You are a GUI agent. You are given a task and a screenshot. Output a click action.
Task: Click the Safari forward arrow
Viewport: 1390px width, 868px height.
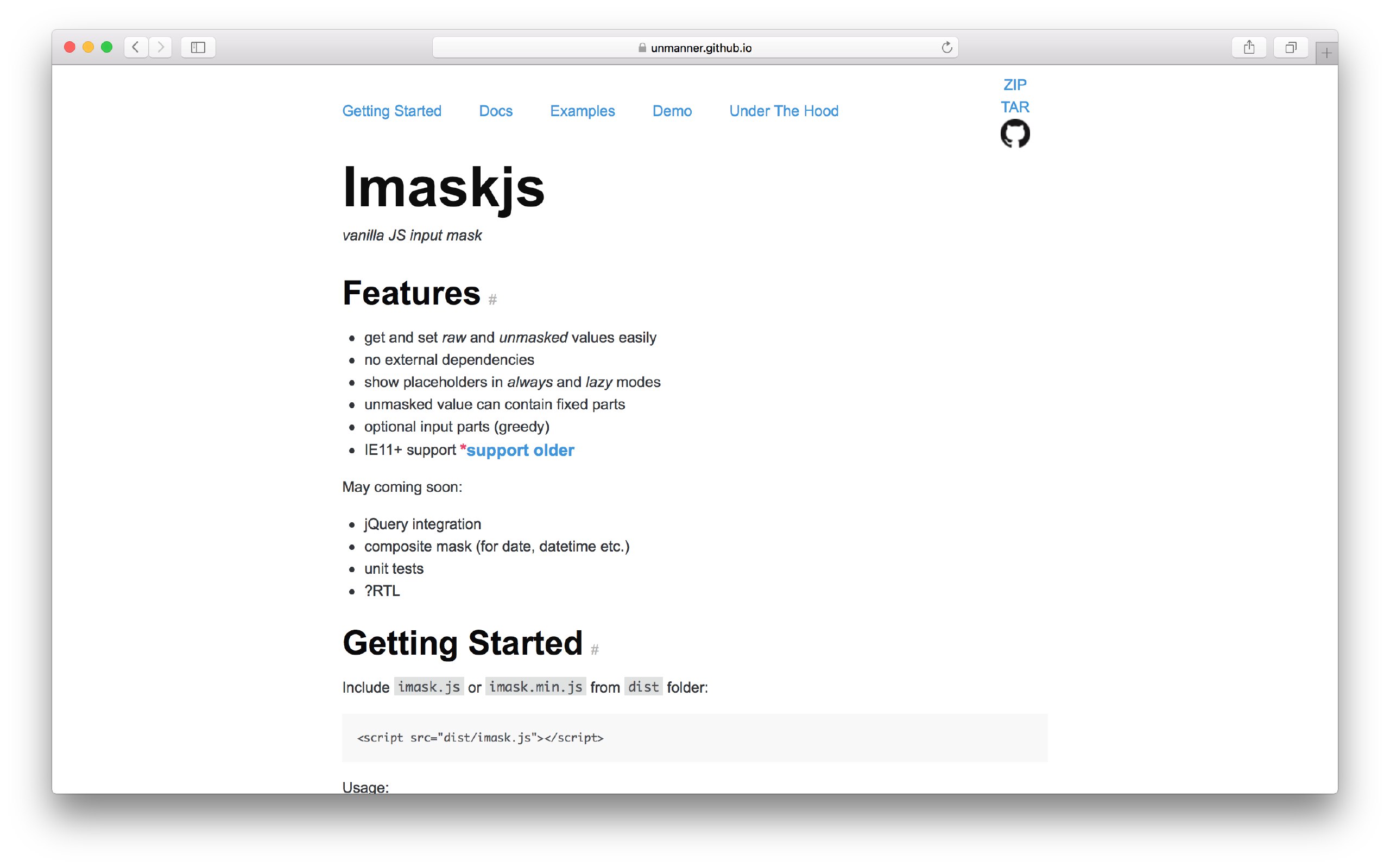161,47
